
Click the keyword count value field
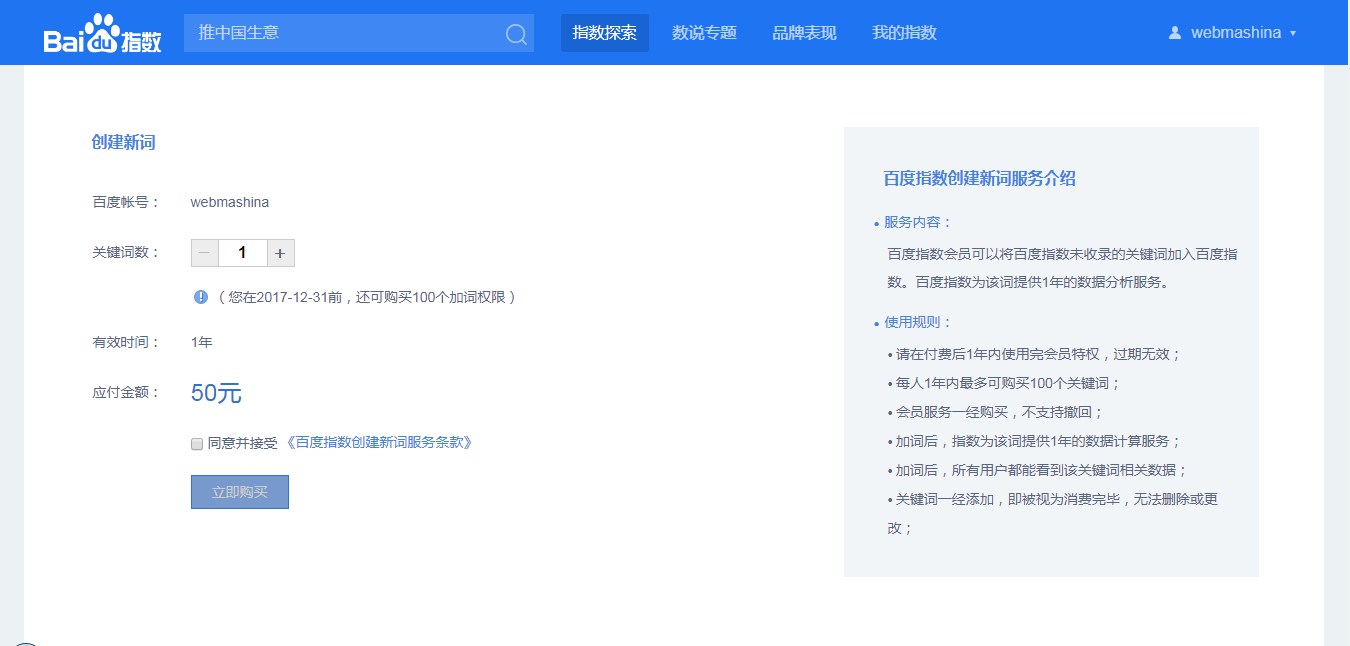coord(242,253)
